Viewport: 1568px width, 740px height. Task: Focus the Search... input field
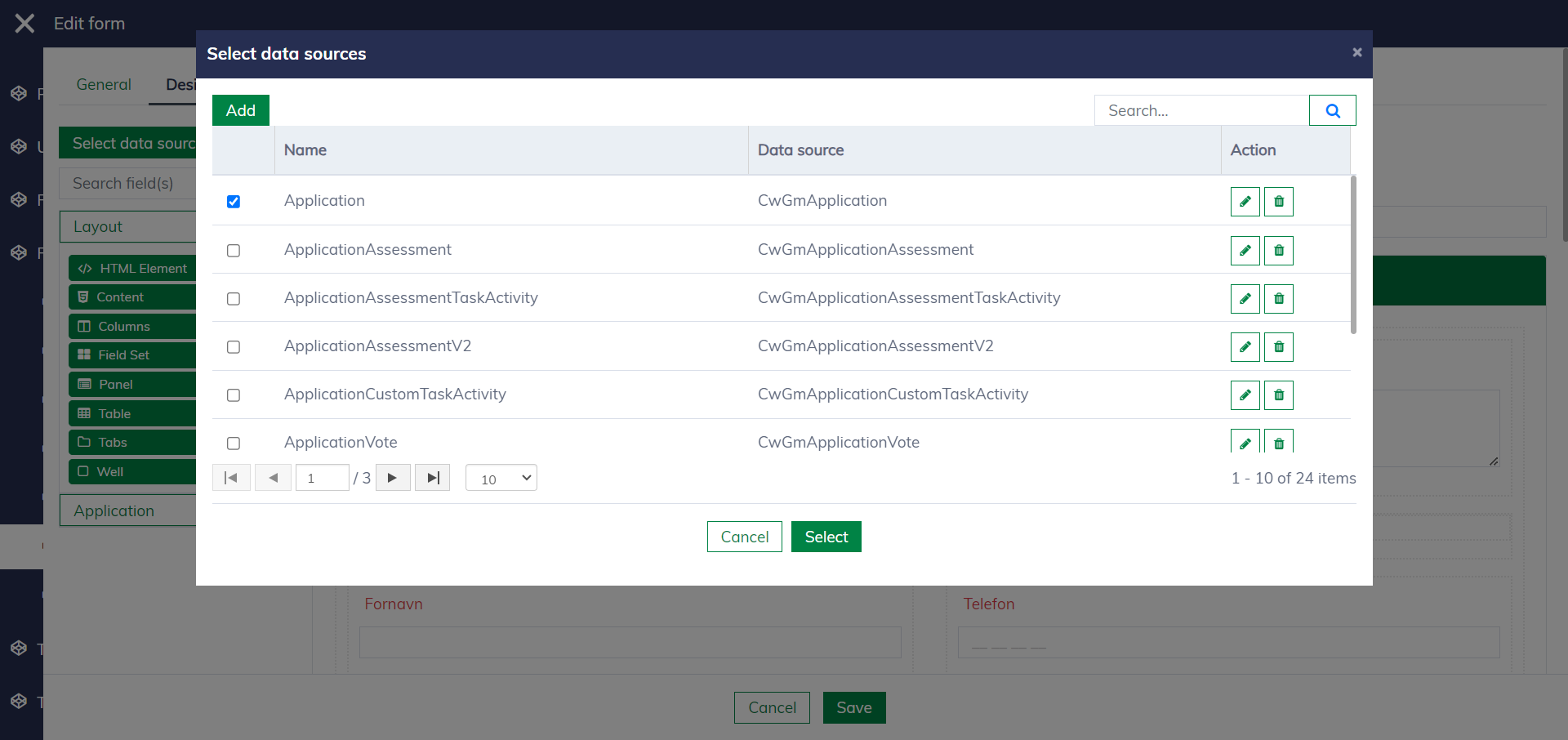coord(1200,110)
